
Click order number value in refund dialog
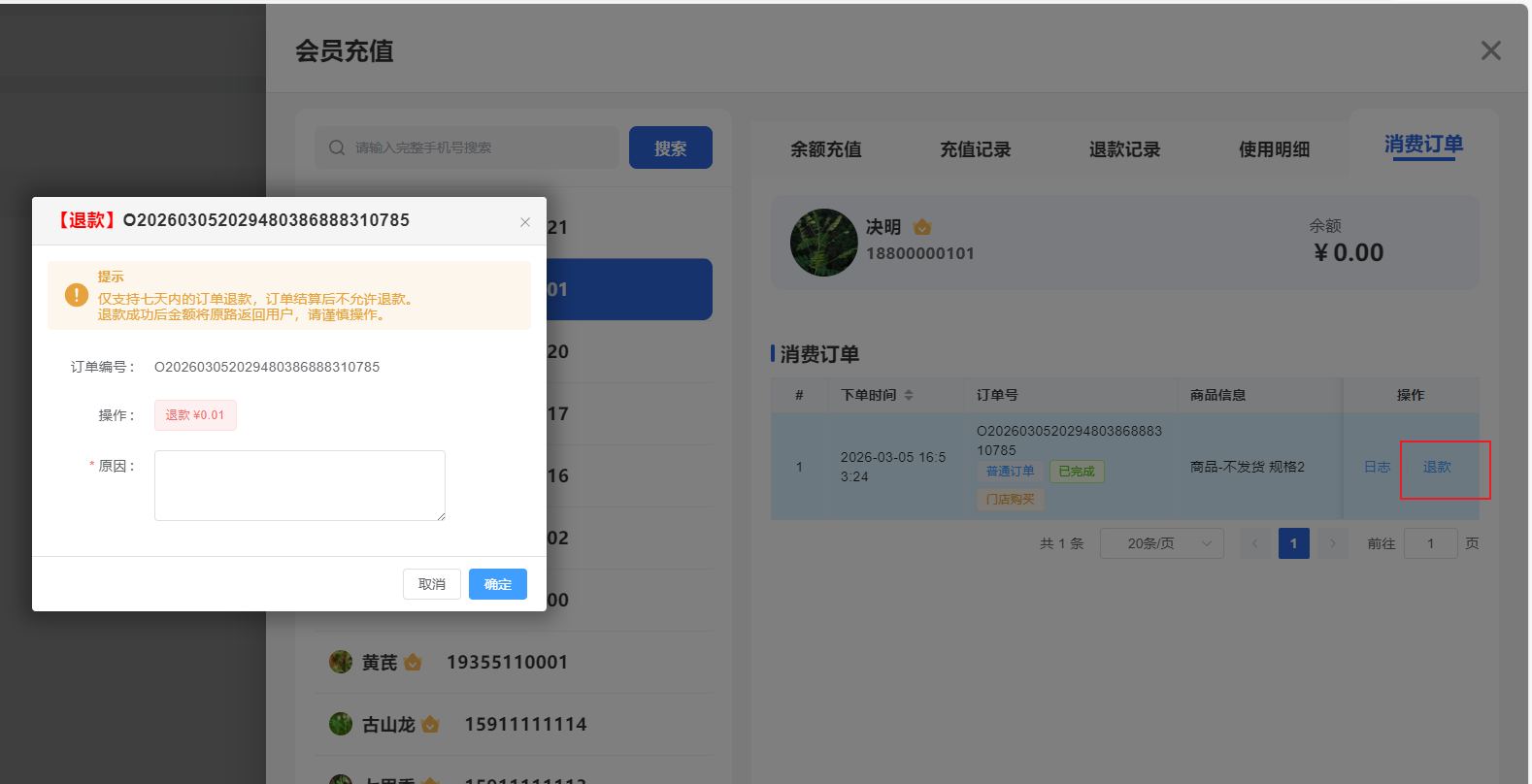(267, 367)
